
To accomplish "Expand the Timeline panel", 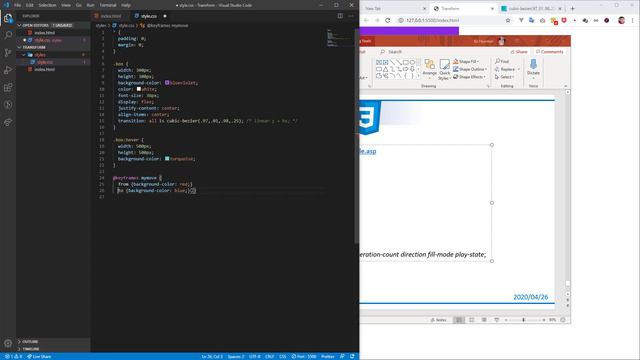I will click(x=53, y=349).
